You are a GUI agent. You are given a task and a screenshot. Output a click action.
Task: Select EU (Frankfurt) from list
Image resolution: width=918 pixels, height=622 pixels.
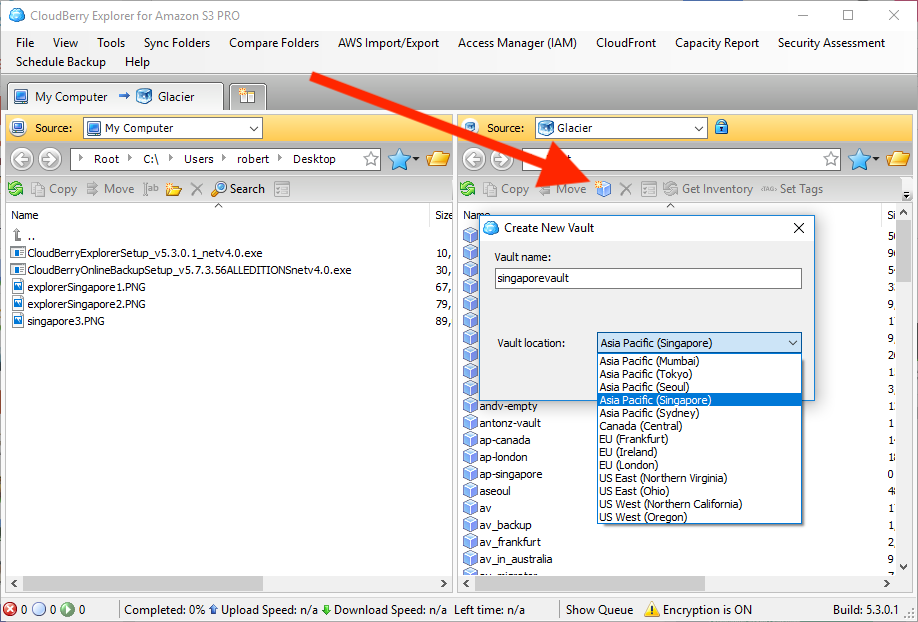click(x=699, y=439)
